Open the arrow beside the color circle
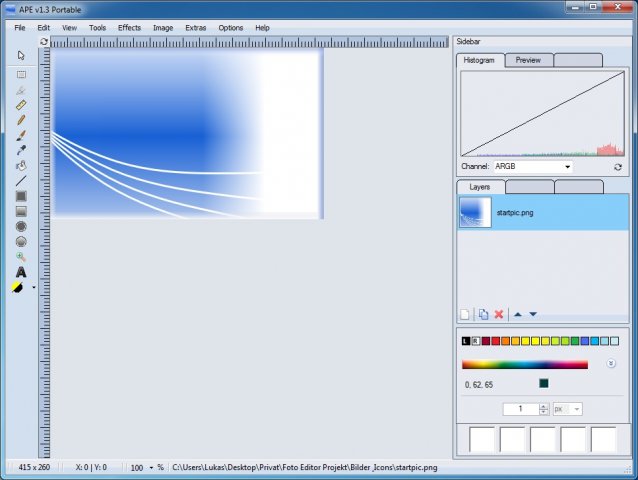Image resolution: width=638 pixels, height=480 pixels. point(34,288)
